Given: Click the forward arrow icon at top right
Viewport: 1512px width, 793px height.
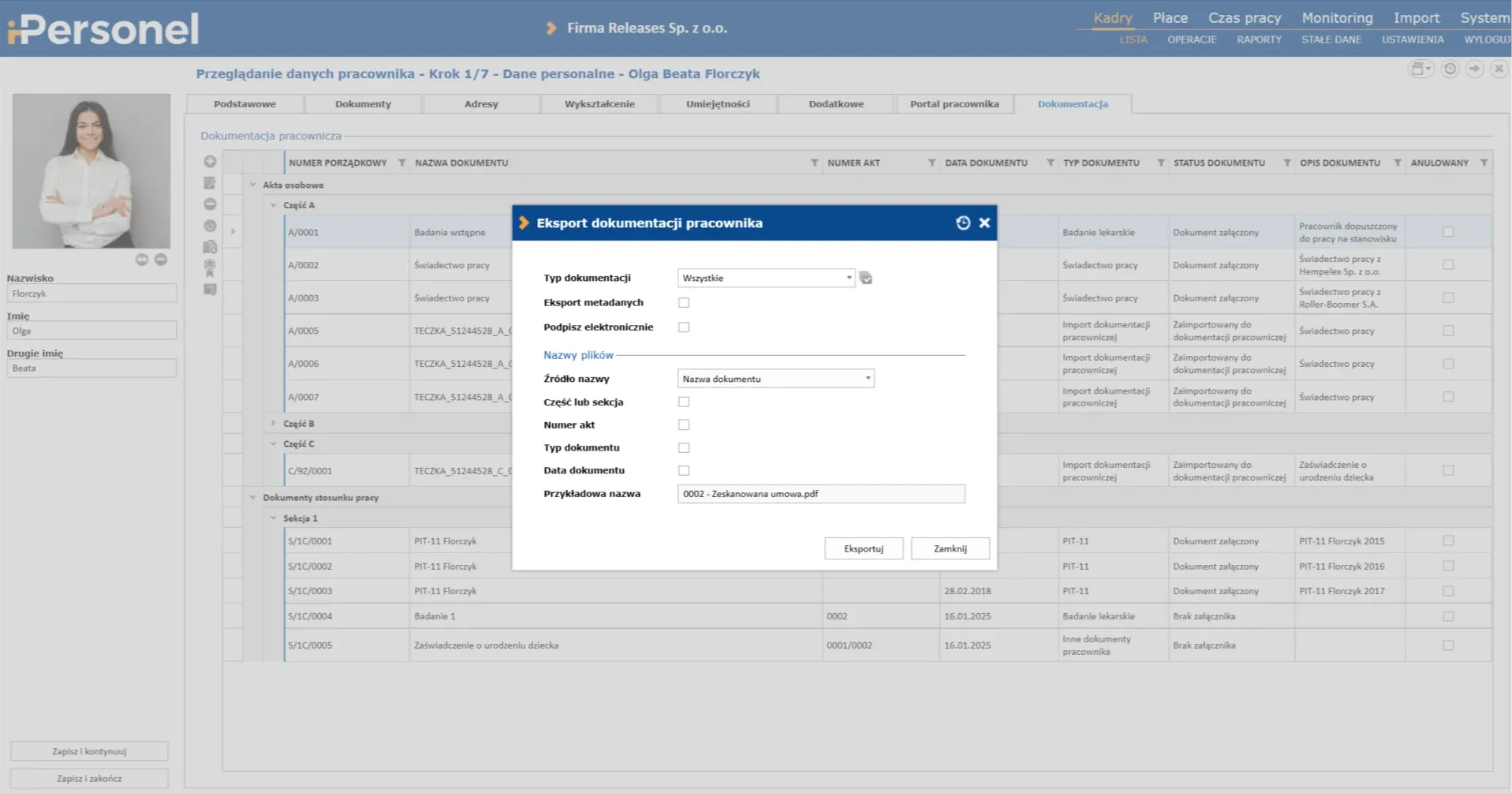Looking at the screenshot, I should pyautogui.click(x=1474, y=69).
